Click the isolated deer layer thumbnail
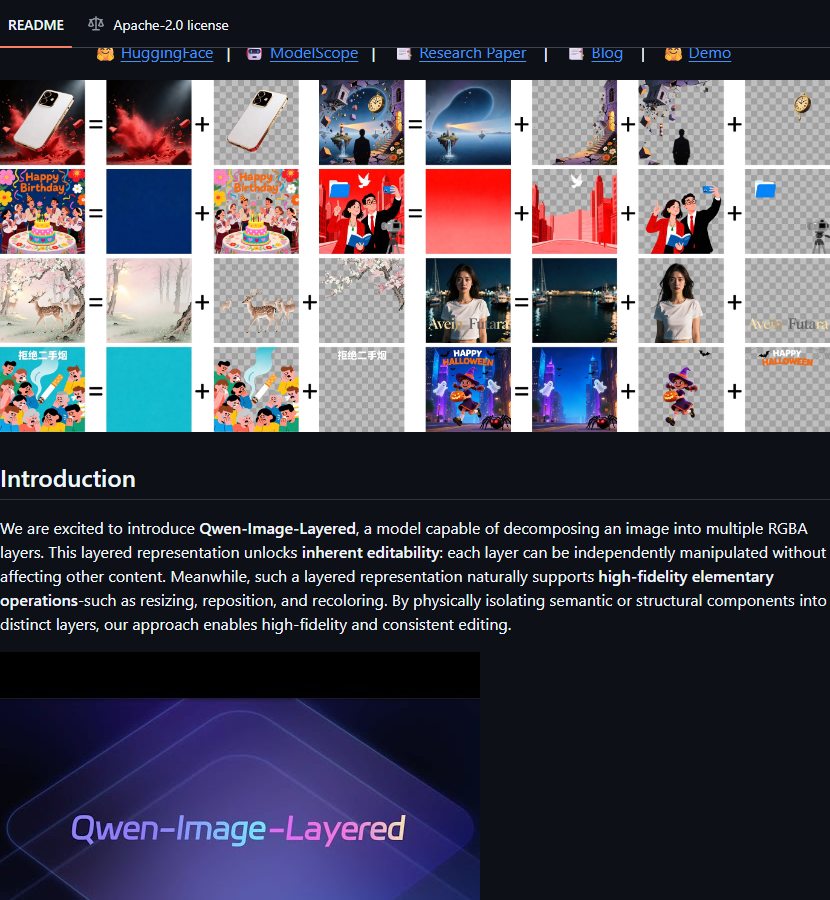The height and width of the screenshot is (900, 830). tap(256, 300)
